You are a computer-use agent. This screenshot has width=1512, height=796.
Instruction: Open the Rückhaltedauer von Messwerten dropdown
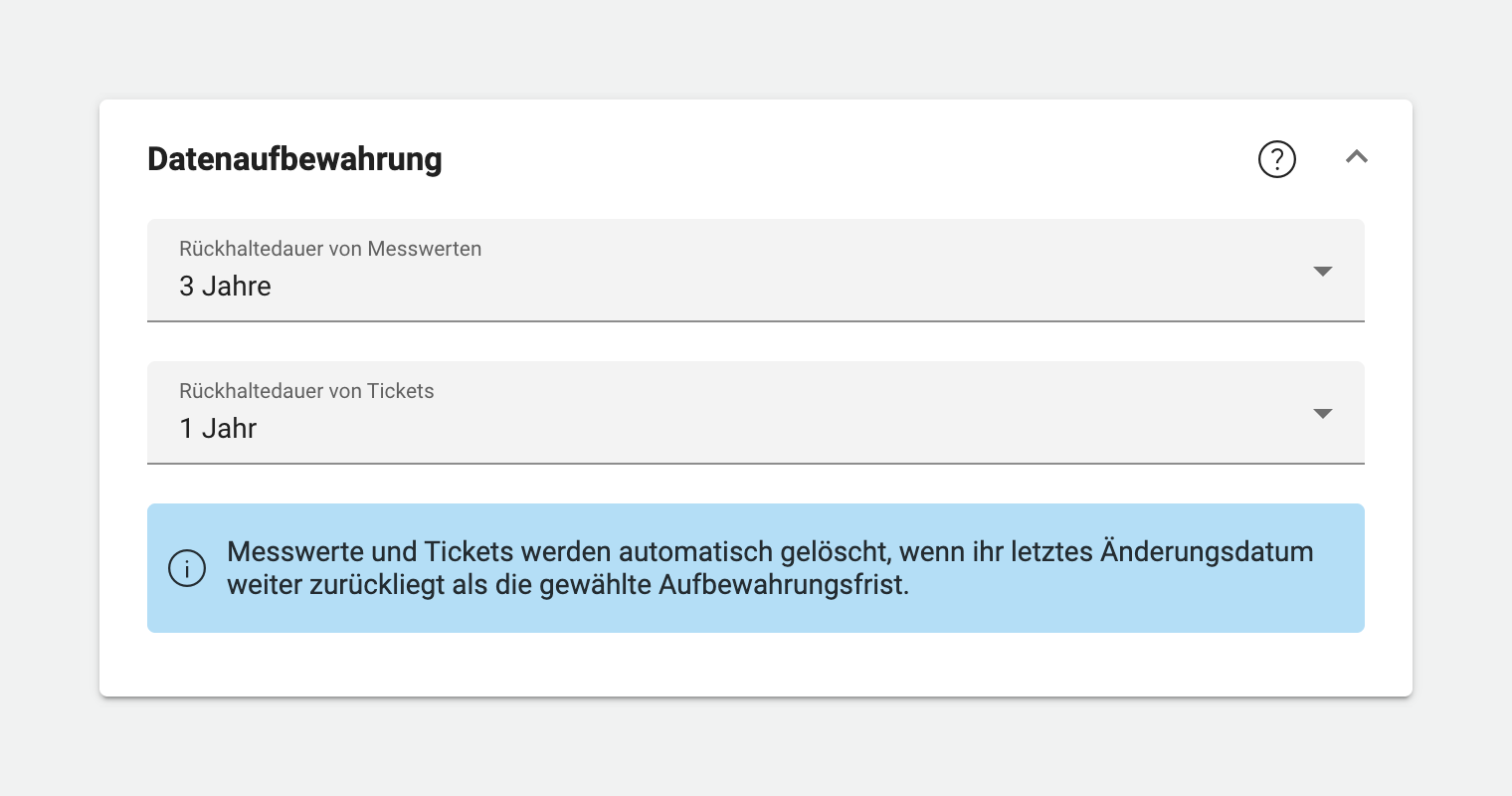(x=1323, y=271)
